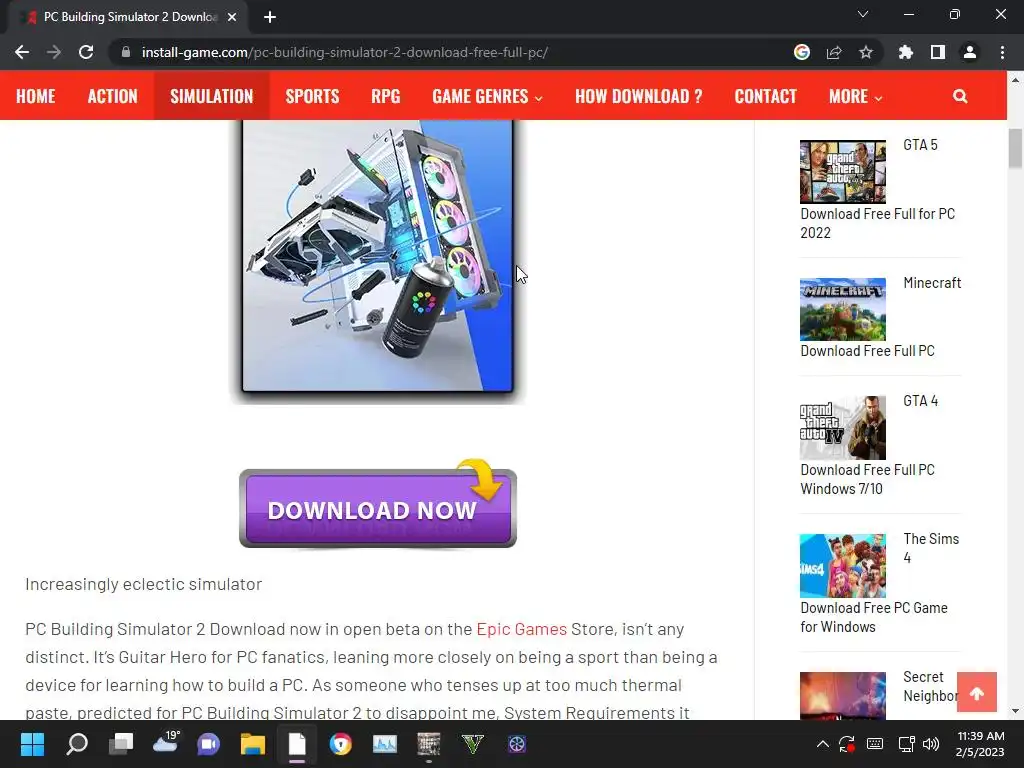Open the GTA 5 Download Free Full link
Screen dimensions: 1024x768
click(878, 223)
